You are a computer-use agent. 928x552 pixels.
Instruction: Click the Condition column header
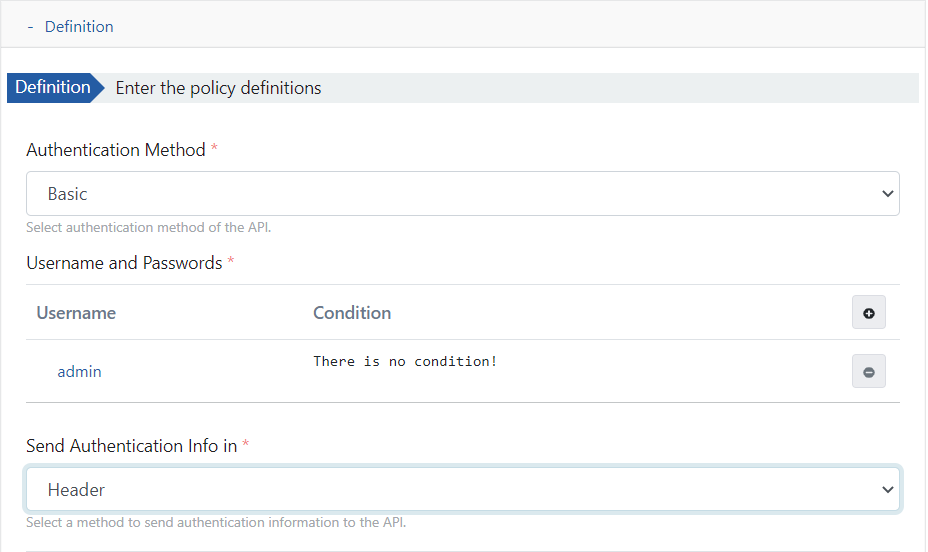pyautogui.click(x=352, y=313)
